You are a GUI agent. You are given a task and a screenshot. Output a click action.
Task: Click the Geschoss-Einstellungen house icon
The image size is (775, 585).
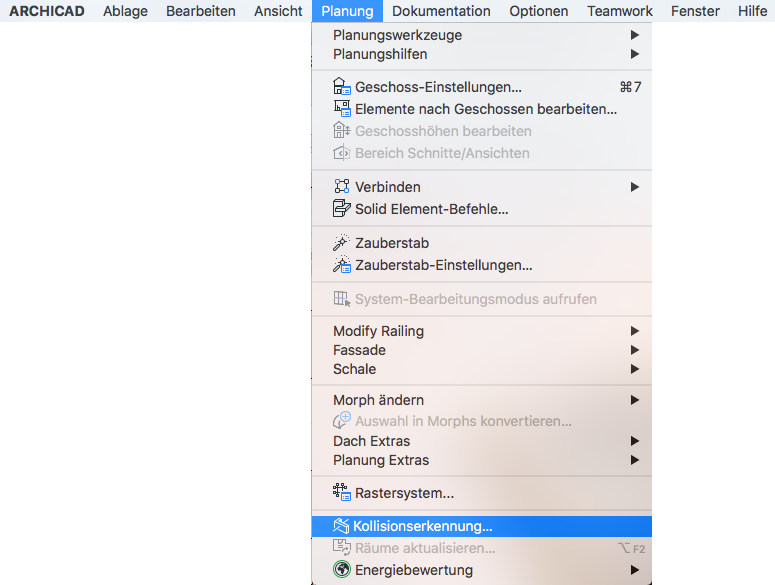pos(342,86)
